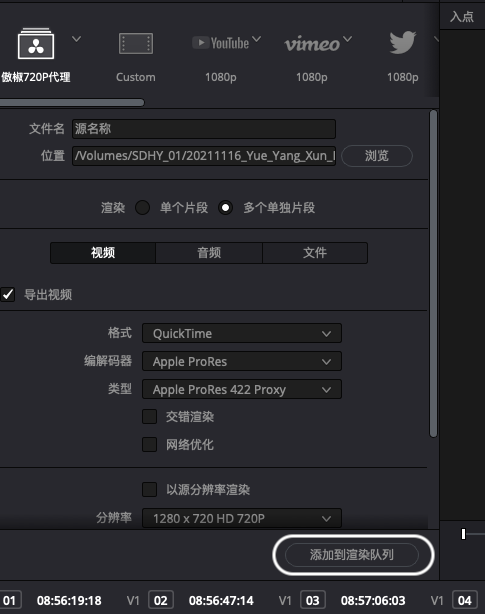The height and width of the screenshot is (614, 485).
Task: Click the timecode 08:56:47:14
Action: (221, 600)
